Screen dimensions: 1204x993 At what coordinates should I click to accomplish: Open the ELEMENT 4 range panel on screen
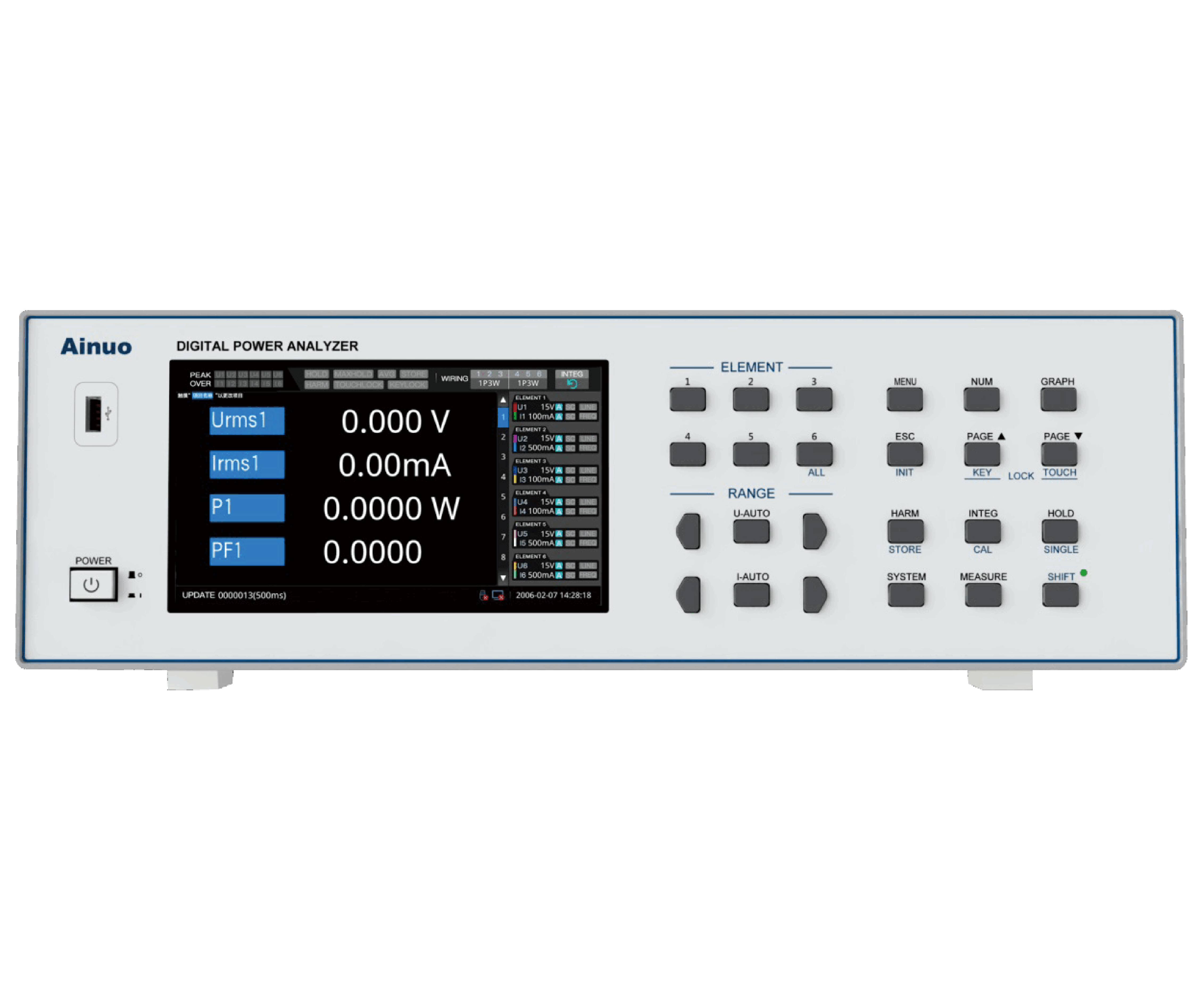[x=555, y=503]
